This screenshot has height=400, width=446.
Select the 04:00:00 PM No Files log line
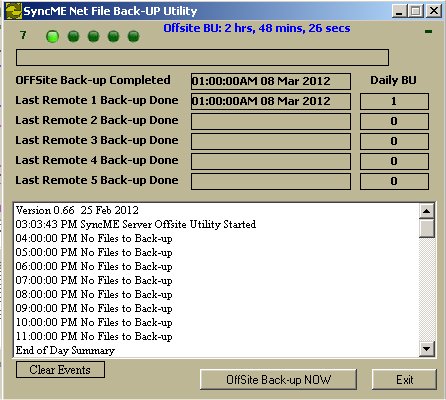[x=94, y=239]
